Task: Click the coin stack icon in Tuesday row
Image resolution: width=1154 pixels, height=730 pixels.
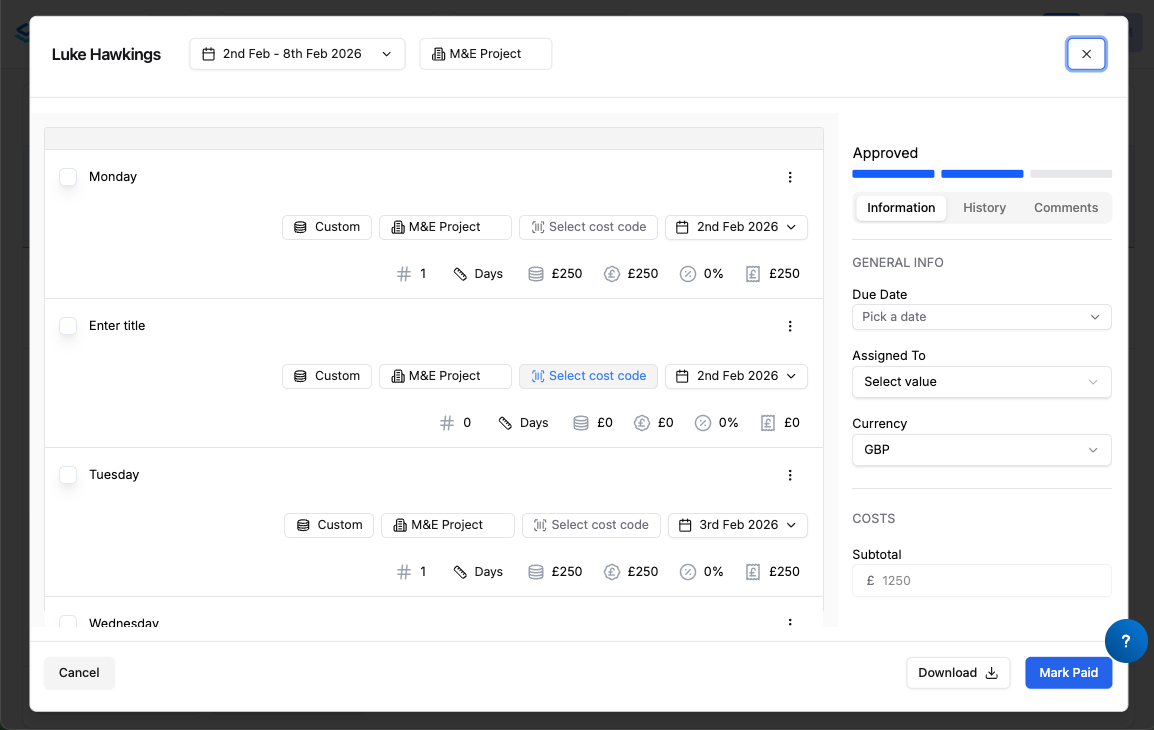Action: tap(536, 572)
